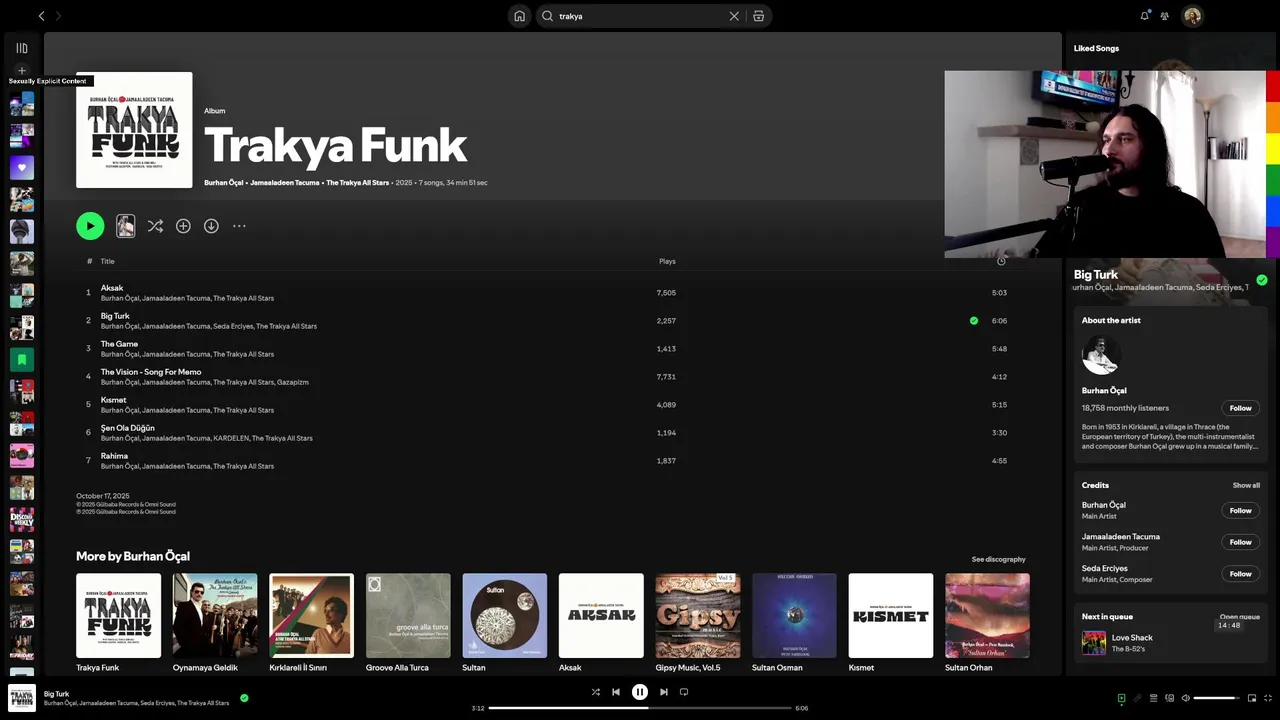
Task: Clear the search text with X
Action: coord(734,16)
